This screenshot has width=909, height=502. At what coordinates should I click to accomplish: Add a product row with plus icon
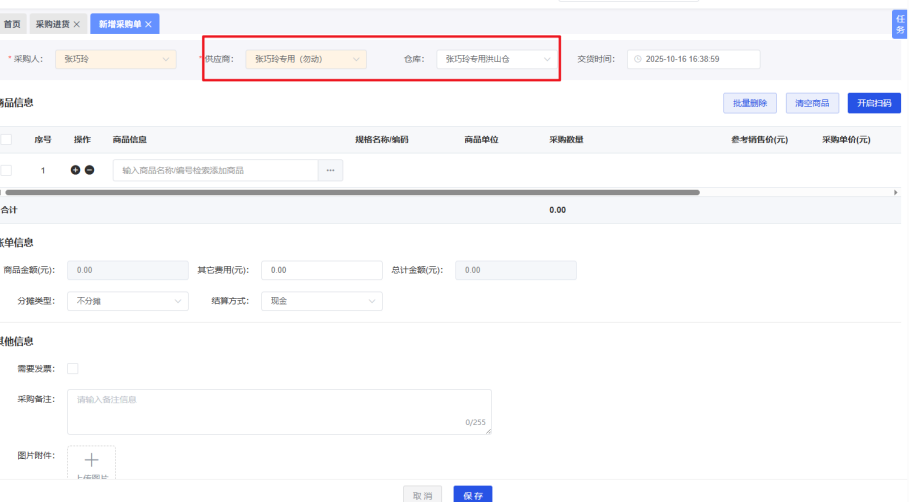(x=75, y=170)
